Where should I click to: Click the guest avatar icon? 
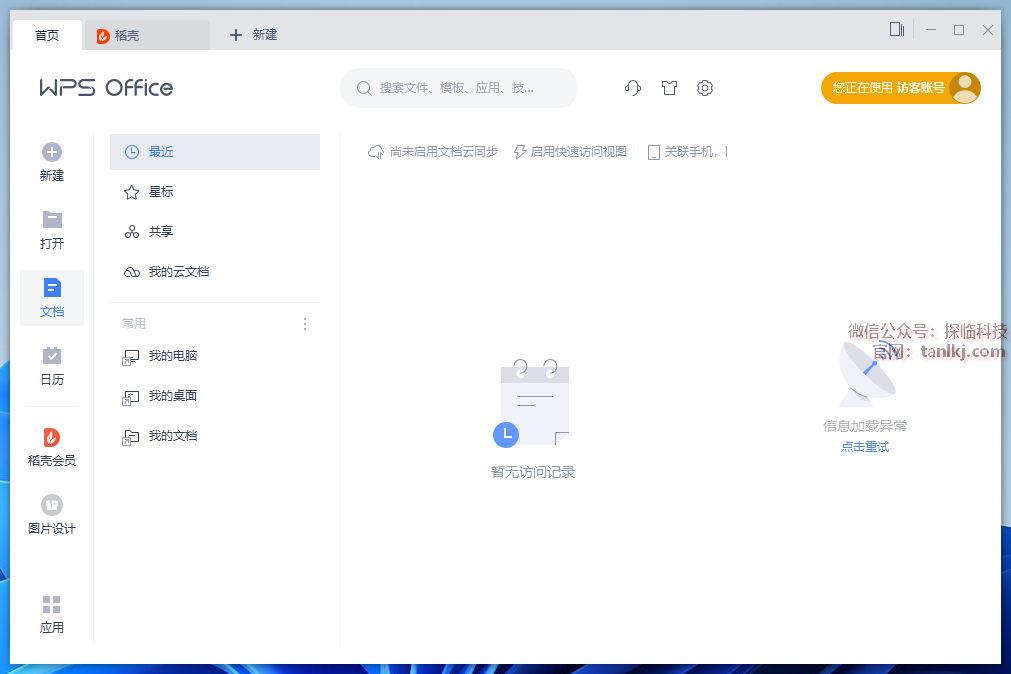tap(965, 88)
